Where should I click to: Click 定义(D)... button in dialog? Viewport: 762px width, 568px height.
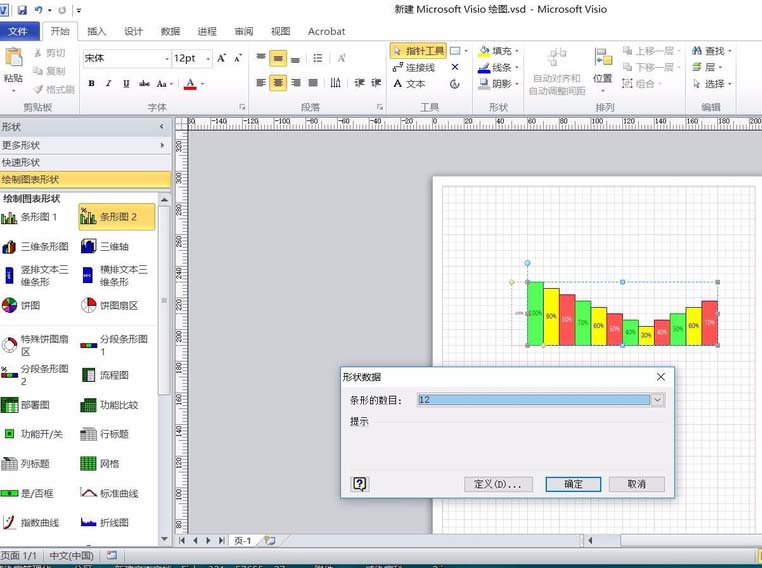pyautogui.click(x=498, y=484)
